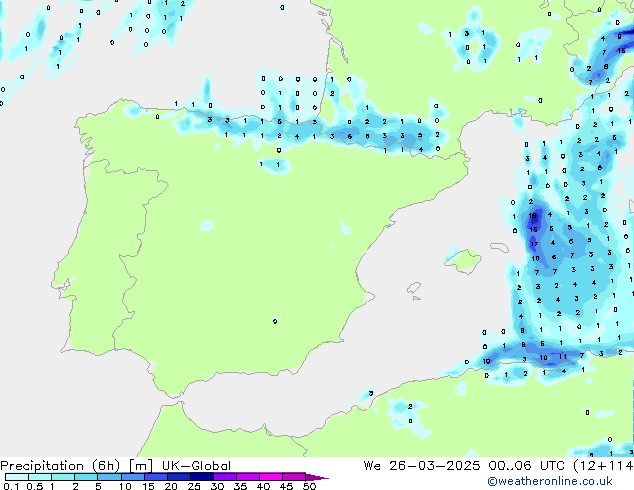Viewport: 634px width, 490px height.
Task: Select the 5–10 legend color swatch
Action: point(109,477)
